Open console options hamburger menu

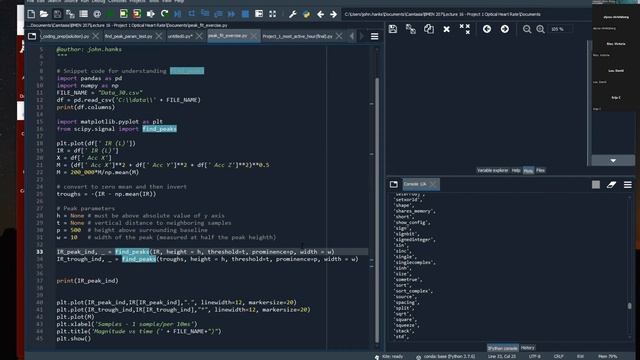click(628, 185)
